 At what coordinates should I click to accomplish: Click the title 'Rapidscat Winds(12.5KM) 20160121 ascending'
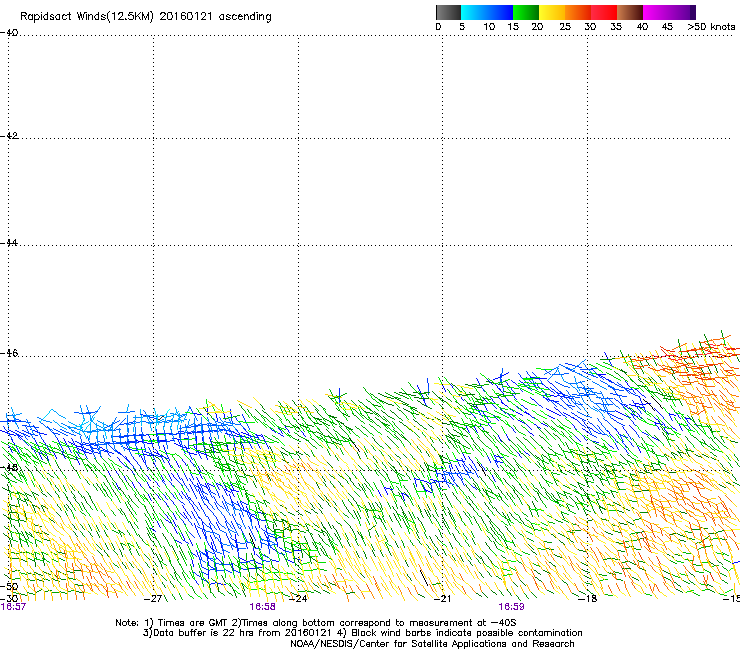146,17
